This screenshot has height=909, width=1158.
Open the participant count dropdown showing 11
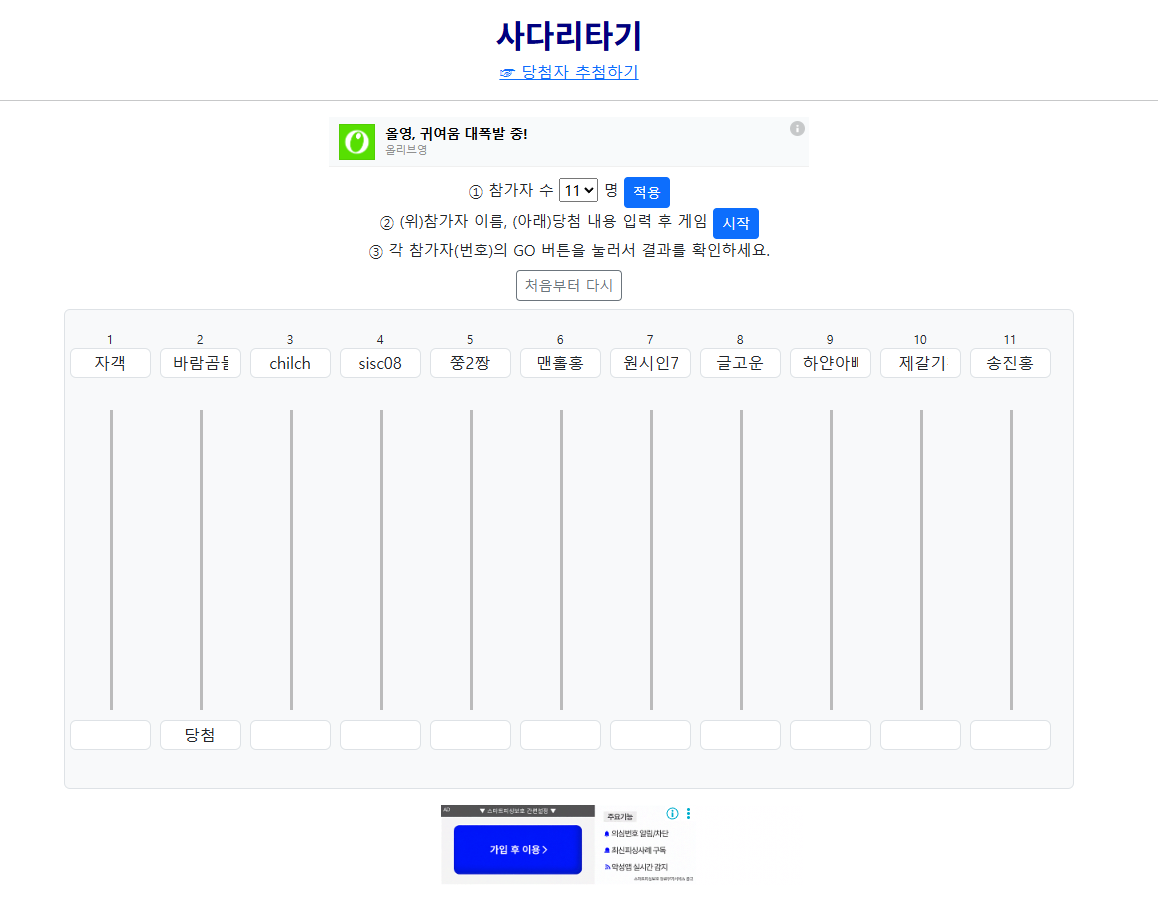point(578,191)
